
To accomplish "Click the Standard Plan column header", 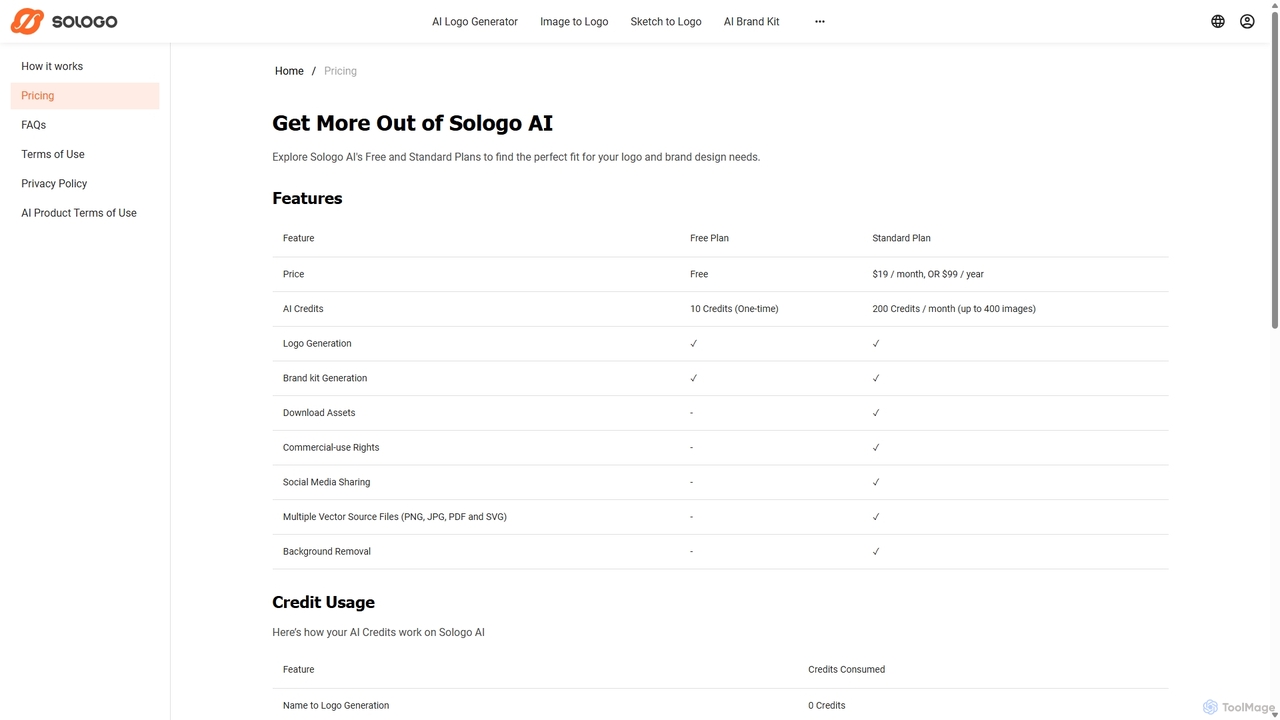I will click(x=901, y=238).
